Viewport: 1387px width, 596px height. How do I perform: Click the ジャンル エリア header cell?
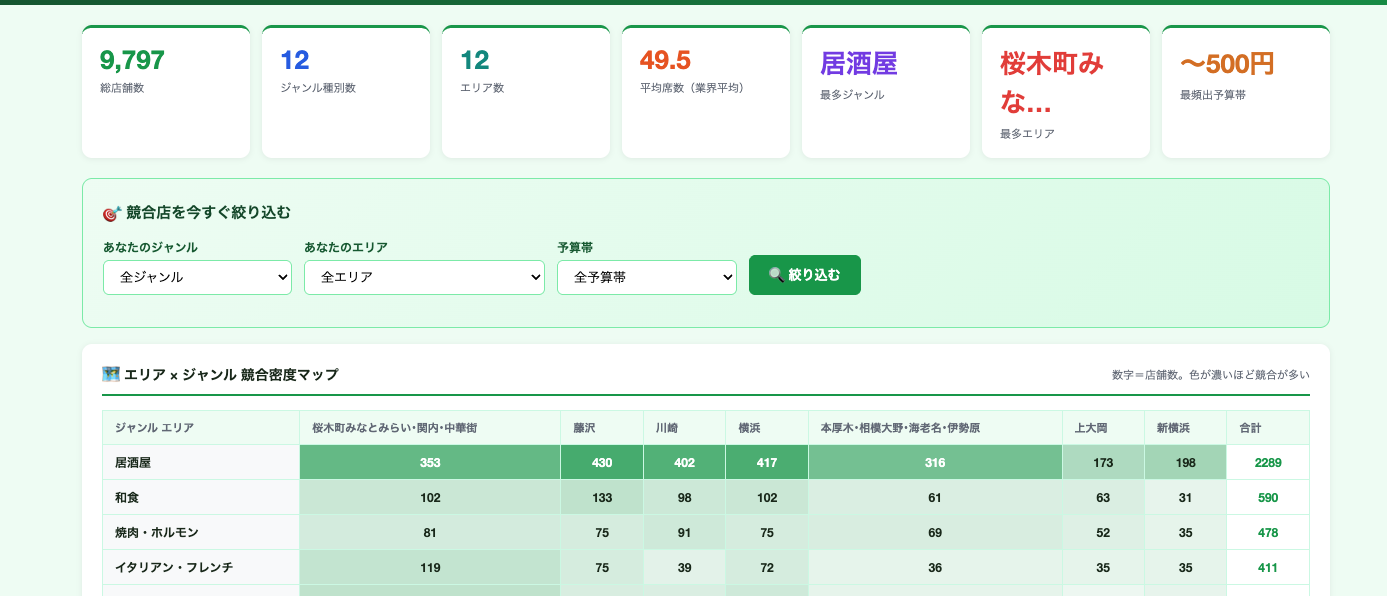click(201, 428)
